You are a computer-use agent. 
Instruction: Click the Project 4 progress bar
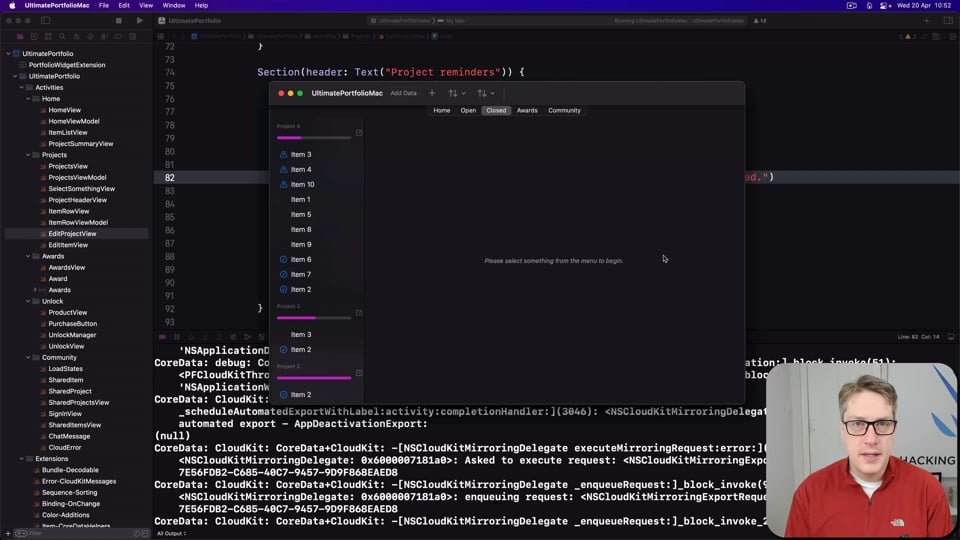click(x=314, y=138)
